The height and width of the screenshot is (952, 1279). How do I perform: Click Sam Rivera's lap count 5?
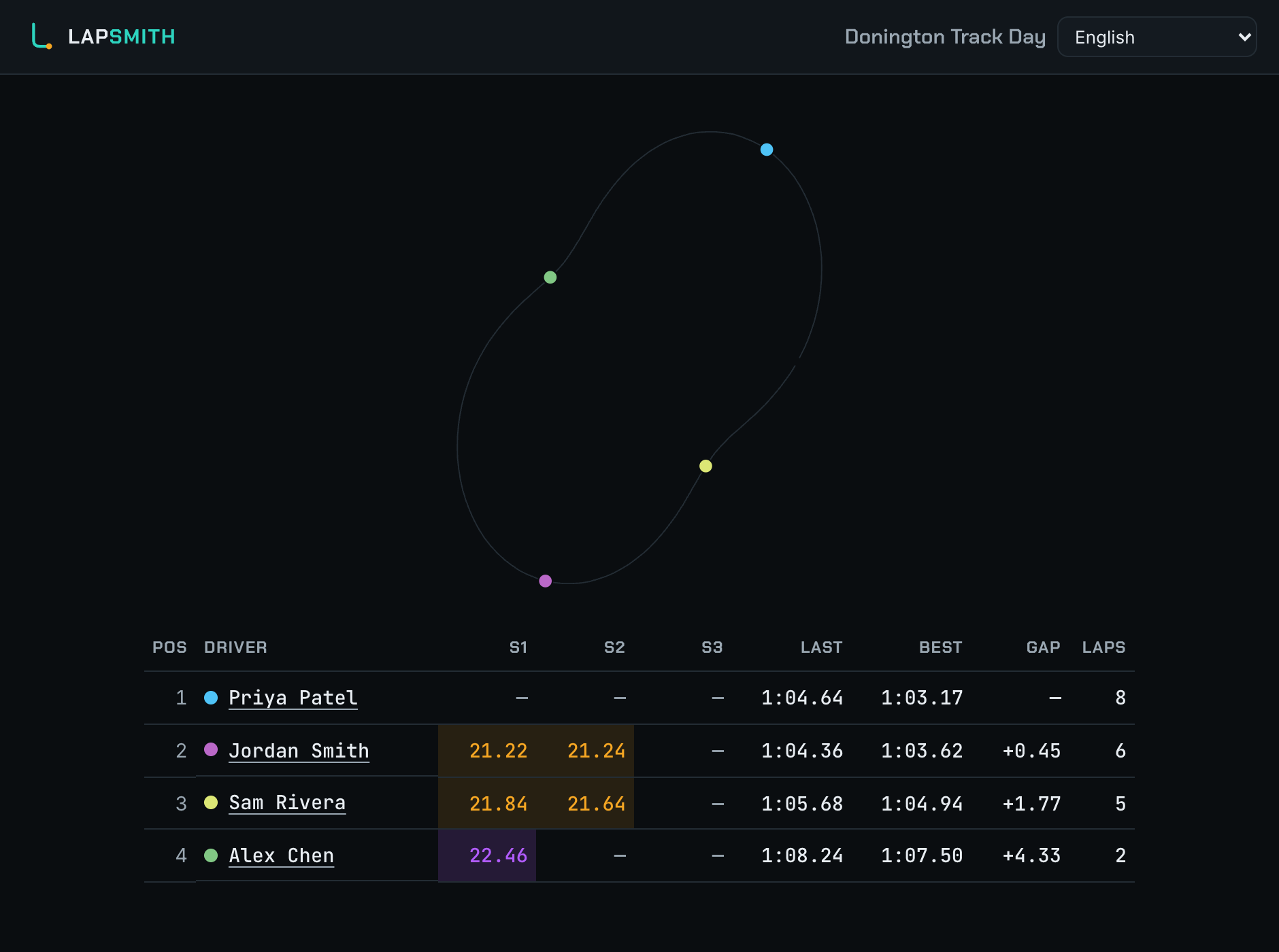(x=1120, y=804)
